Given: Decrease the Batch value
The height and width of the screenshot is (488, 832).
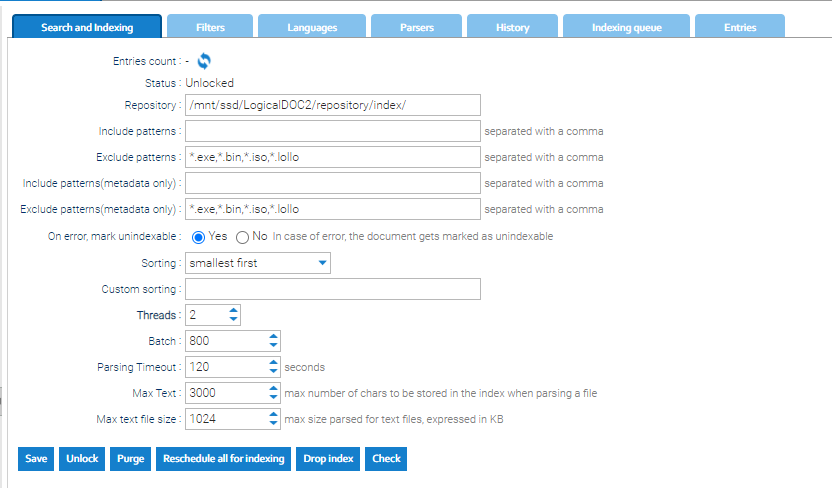Looking at the screenshot, I should (x=273, y=346).
